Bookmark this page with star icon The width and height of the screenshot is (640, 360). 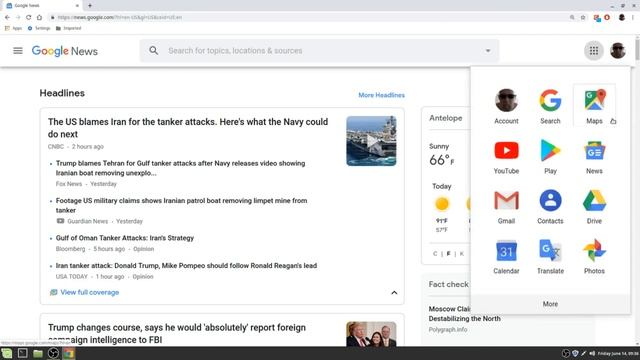point(583,17)
